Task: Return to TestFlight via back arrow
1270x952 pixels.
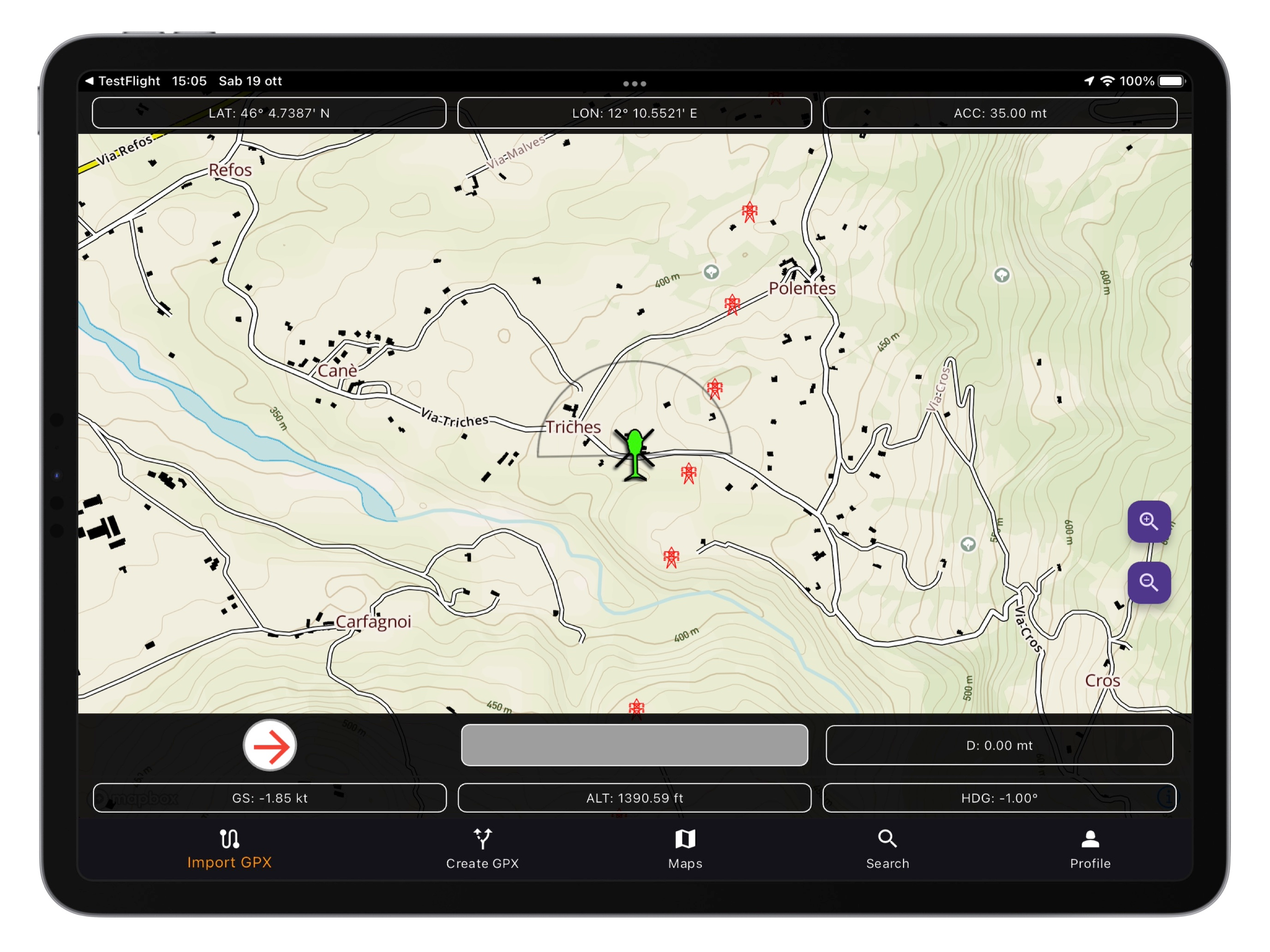Action: [x=122, y=81]
